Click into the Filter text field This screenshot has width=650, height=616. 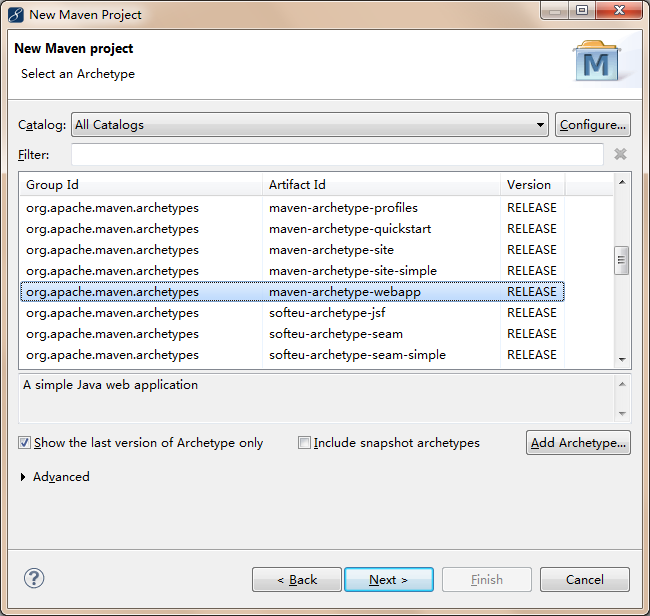337,155
